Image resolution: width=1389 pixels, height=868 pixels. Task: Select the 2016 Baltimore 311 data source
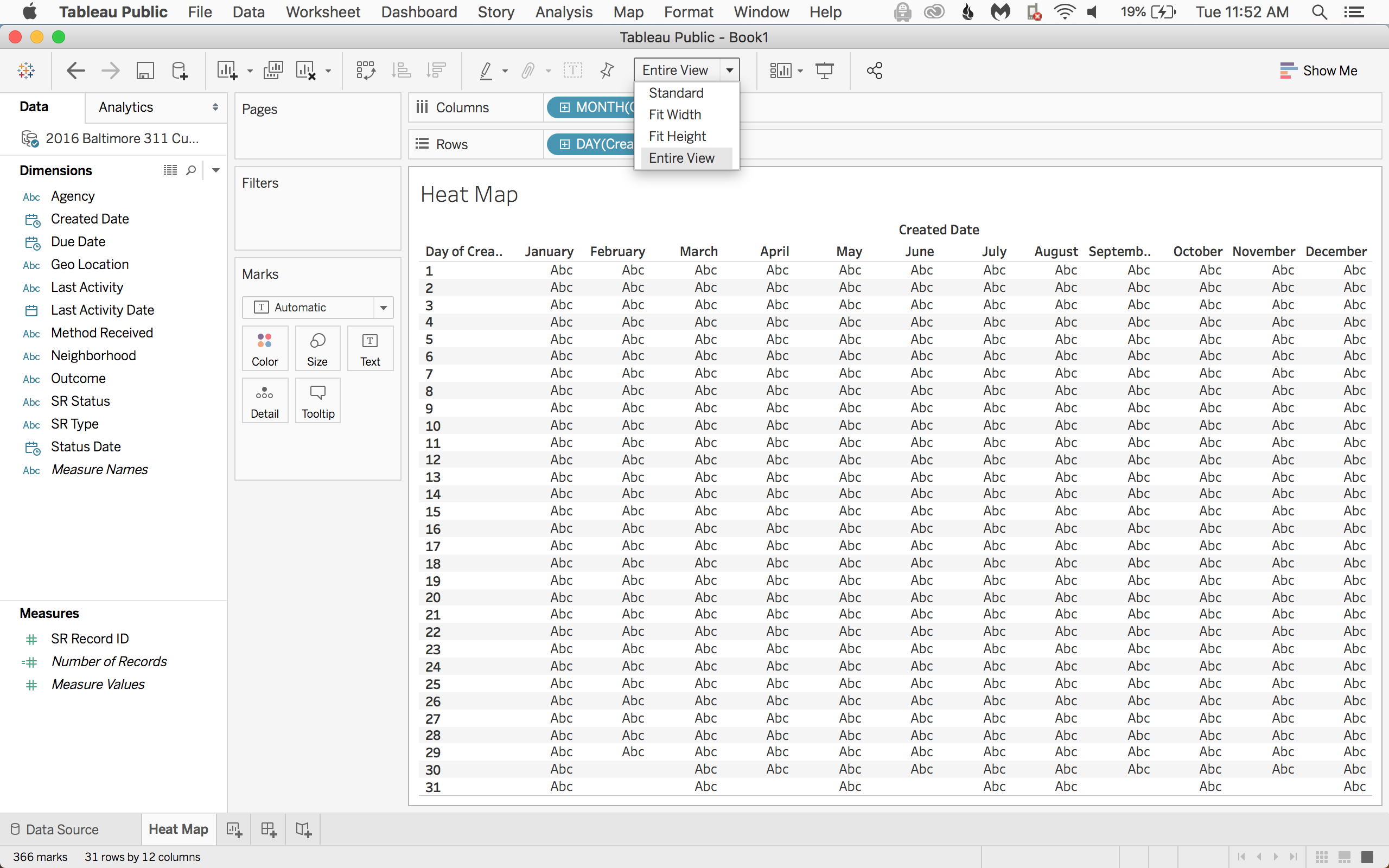(x=111, y=139)
